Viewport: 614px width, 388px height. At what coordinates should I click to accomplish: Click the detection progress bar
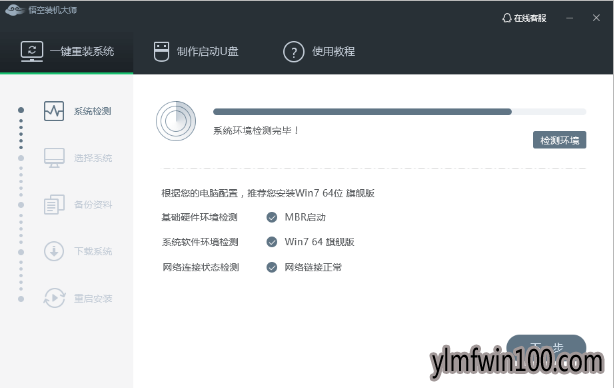(399, 112)
